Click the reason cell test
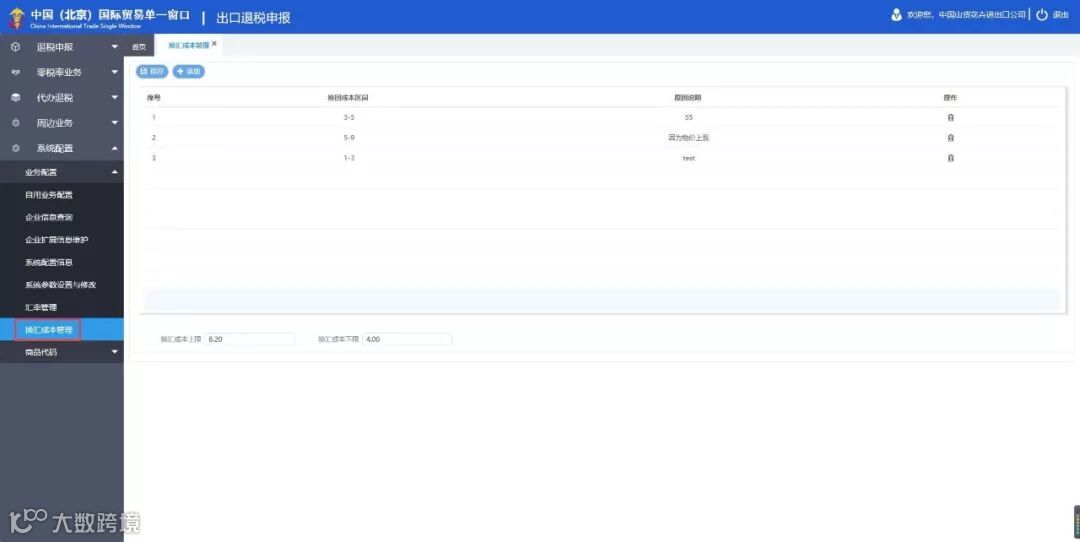The width and height of the screenshot is (1080, 542). click(x=689, y=158)
